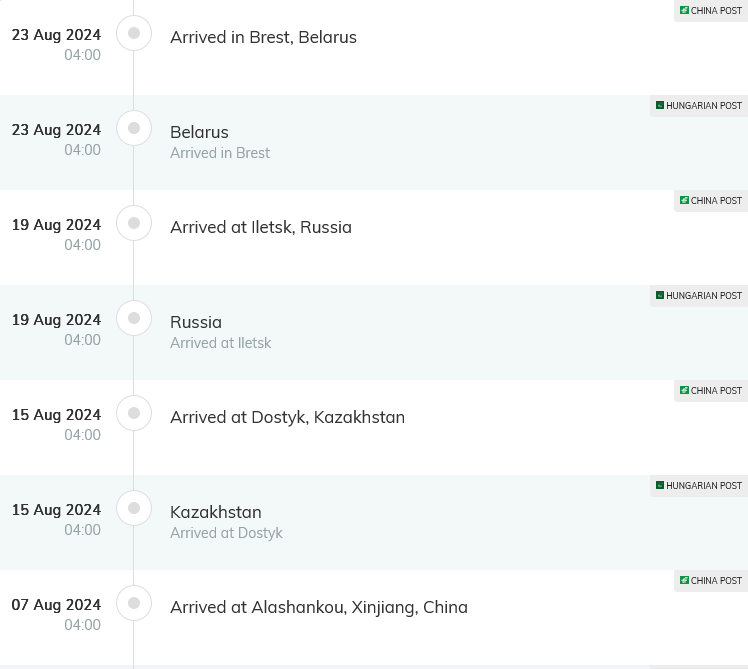748x669 pixels.
Task: Click the 07 Aug 2024 date label
Action: pos(56,605)
